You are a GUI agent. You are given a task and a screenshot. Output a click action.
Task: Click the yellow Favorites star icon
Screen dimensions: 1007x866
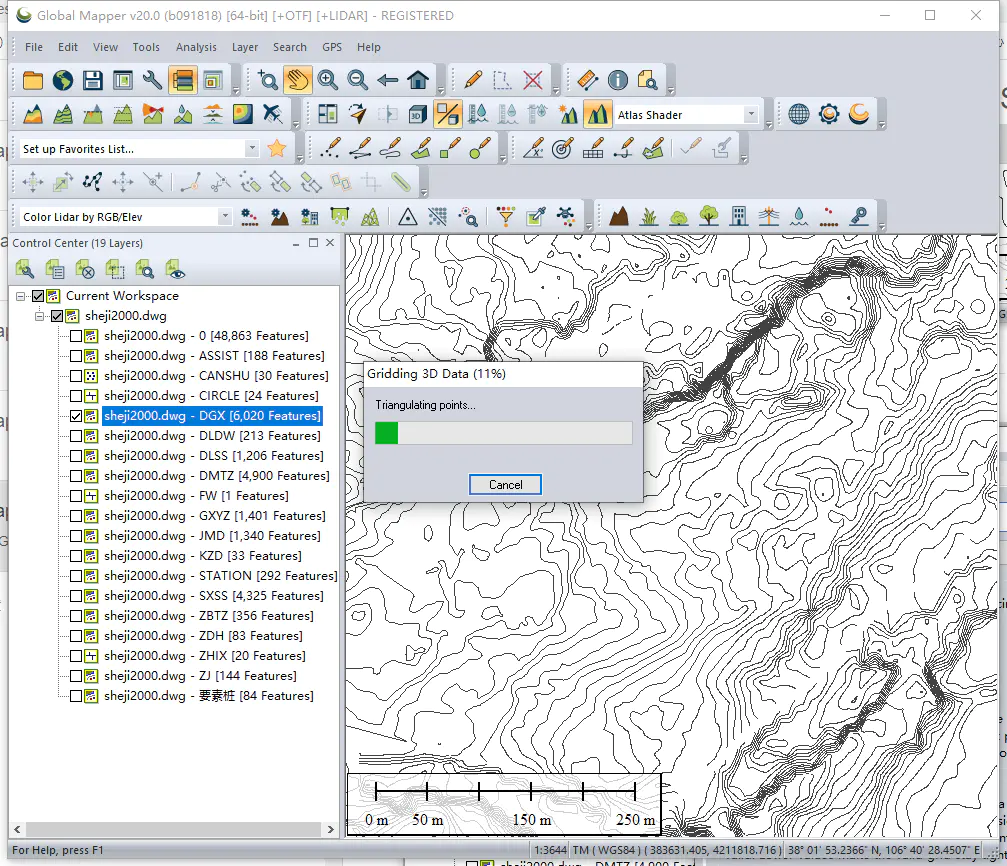pos(277,149)
